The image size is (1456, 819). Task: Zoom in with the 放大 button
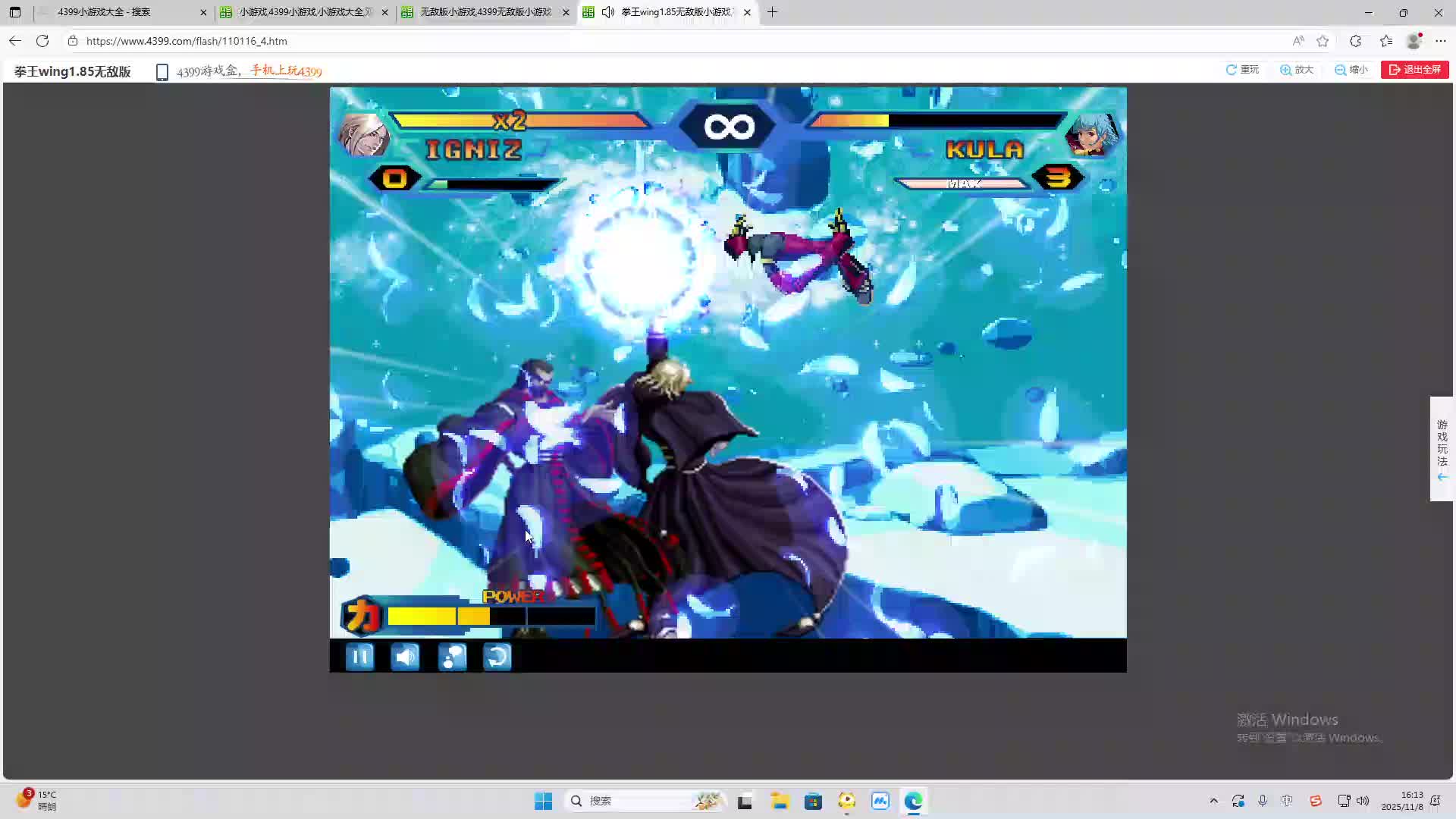(1297, 70)
